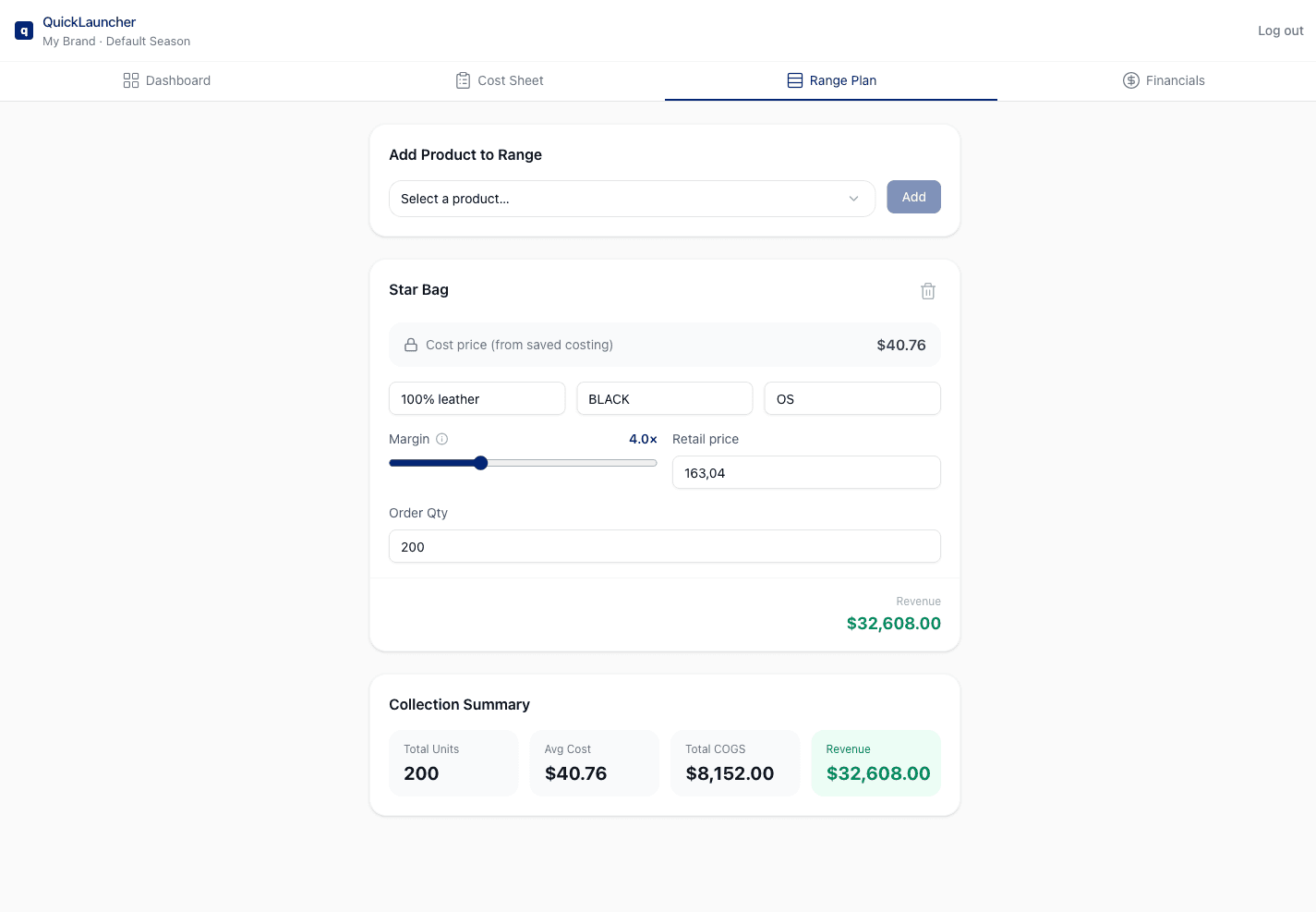This screenshot has height=912, width=1316.
Task: Click the Collection Summary heading
Action: point(459,704)
